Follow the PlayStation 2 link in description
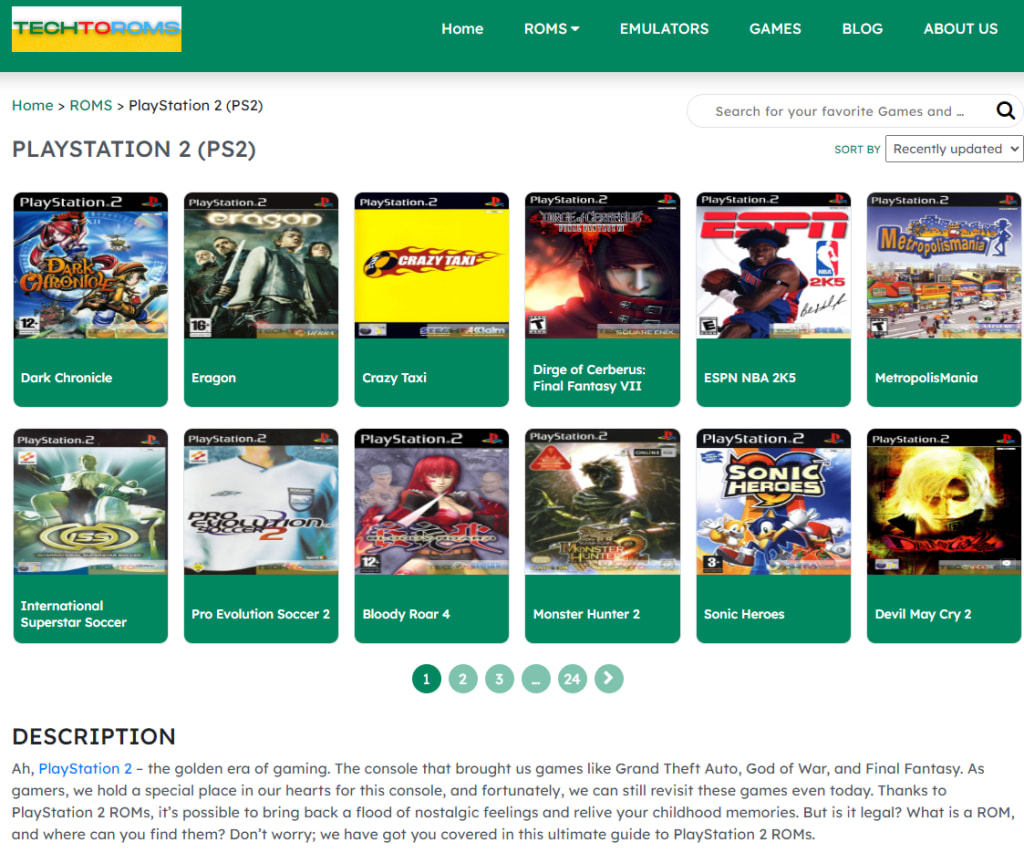Viewport: 1024px width, 853px height. (x=85, y=768)
